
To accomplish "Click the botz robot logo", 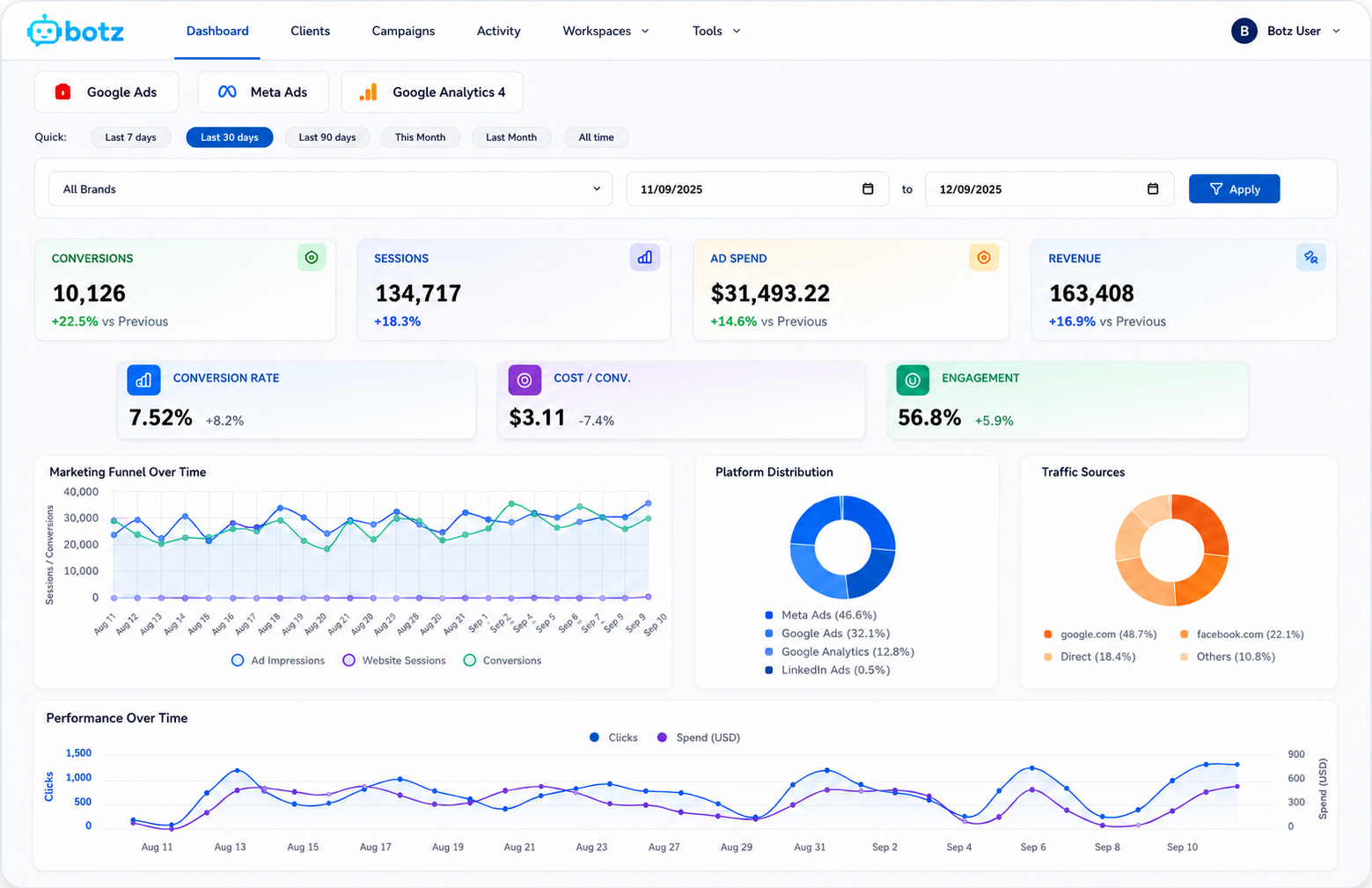I will click(x=75, y=31).
